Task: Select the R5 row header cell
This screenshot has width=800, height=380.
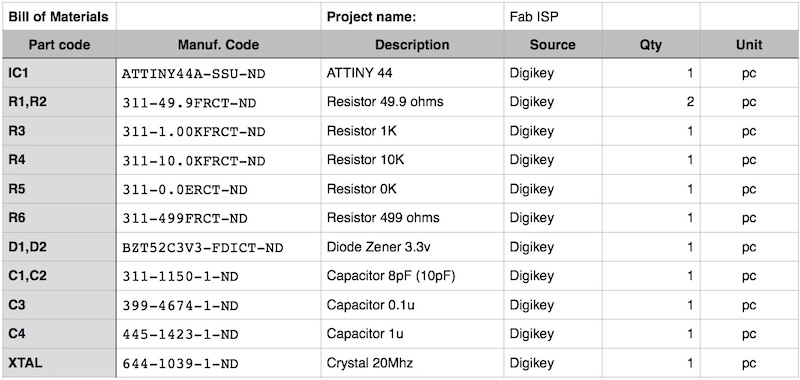Action: coord(59,189)
